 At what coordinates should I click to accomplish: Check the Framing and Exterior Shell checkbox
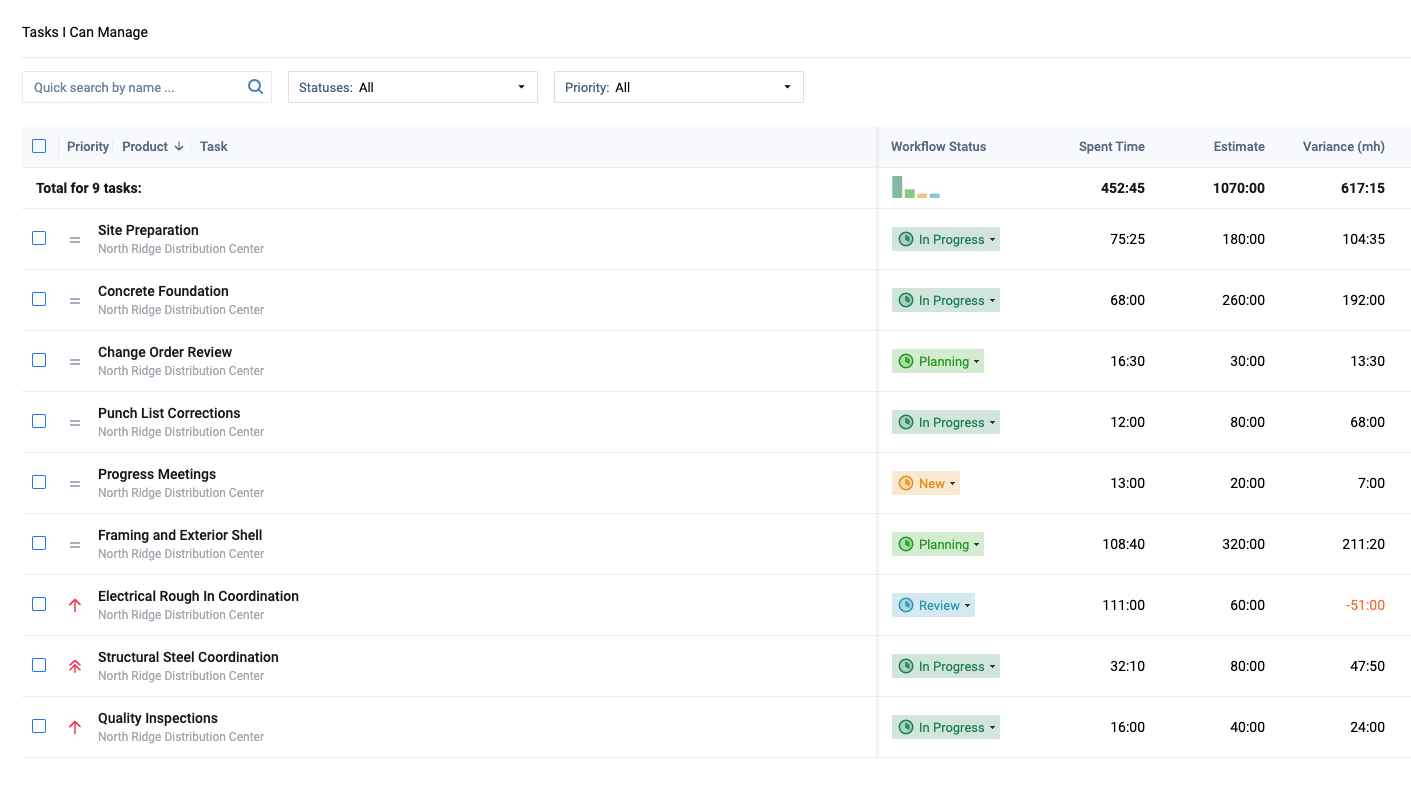39,543
